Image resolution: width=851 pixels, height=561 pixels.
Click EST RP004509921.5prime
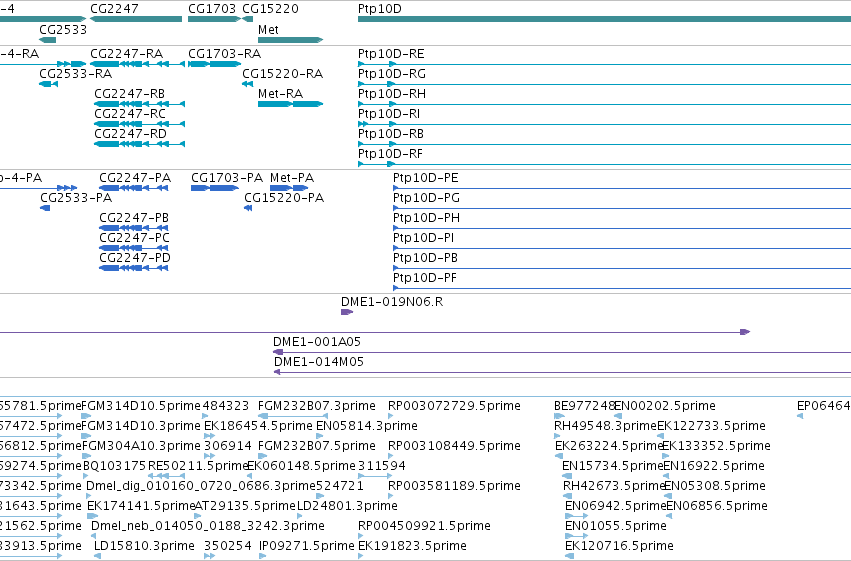[x=361, y=536]
